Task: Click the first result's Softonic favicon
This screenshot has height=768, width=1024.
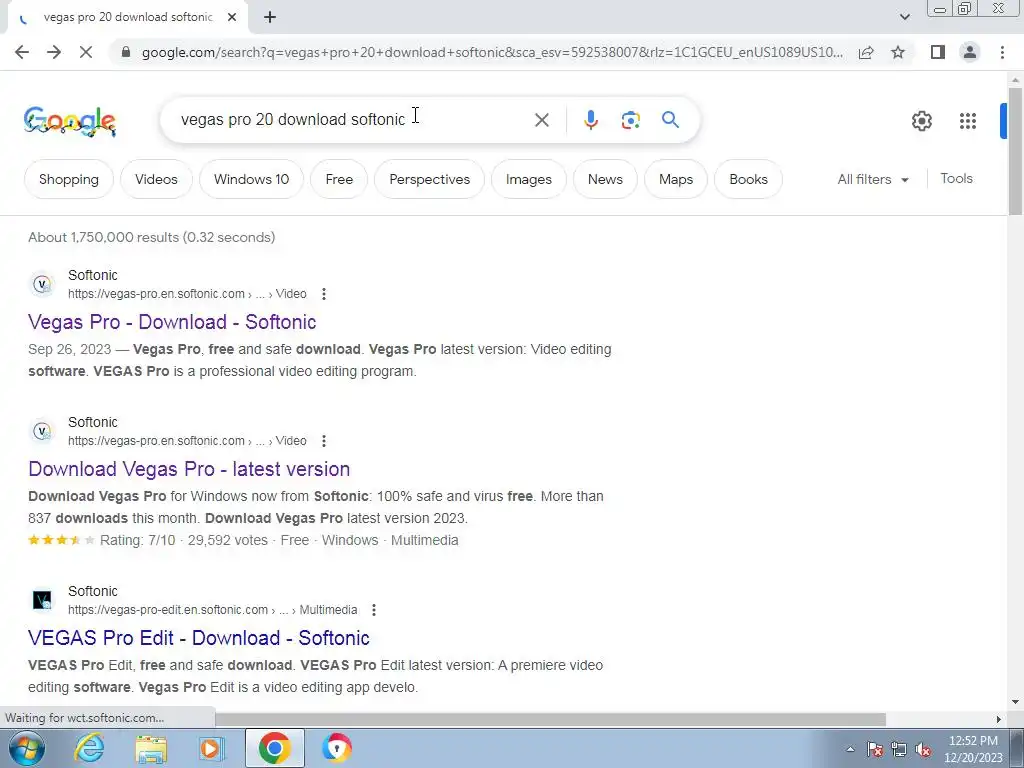Action: [x=42, y=284]
